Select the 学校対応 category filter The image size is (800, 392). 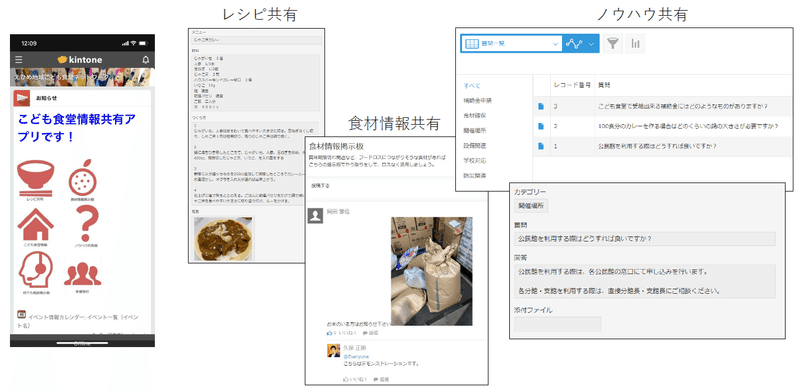point(474,160)
